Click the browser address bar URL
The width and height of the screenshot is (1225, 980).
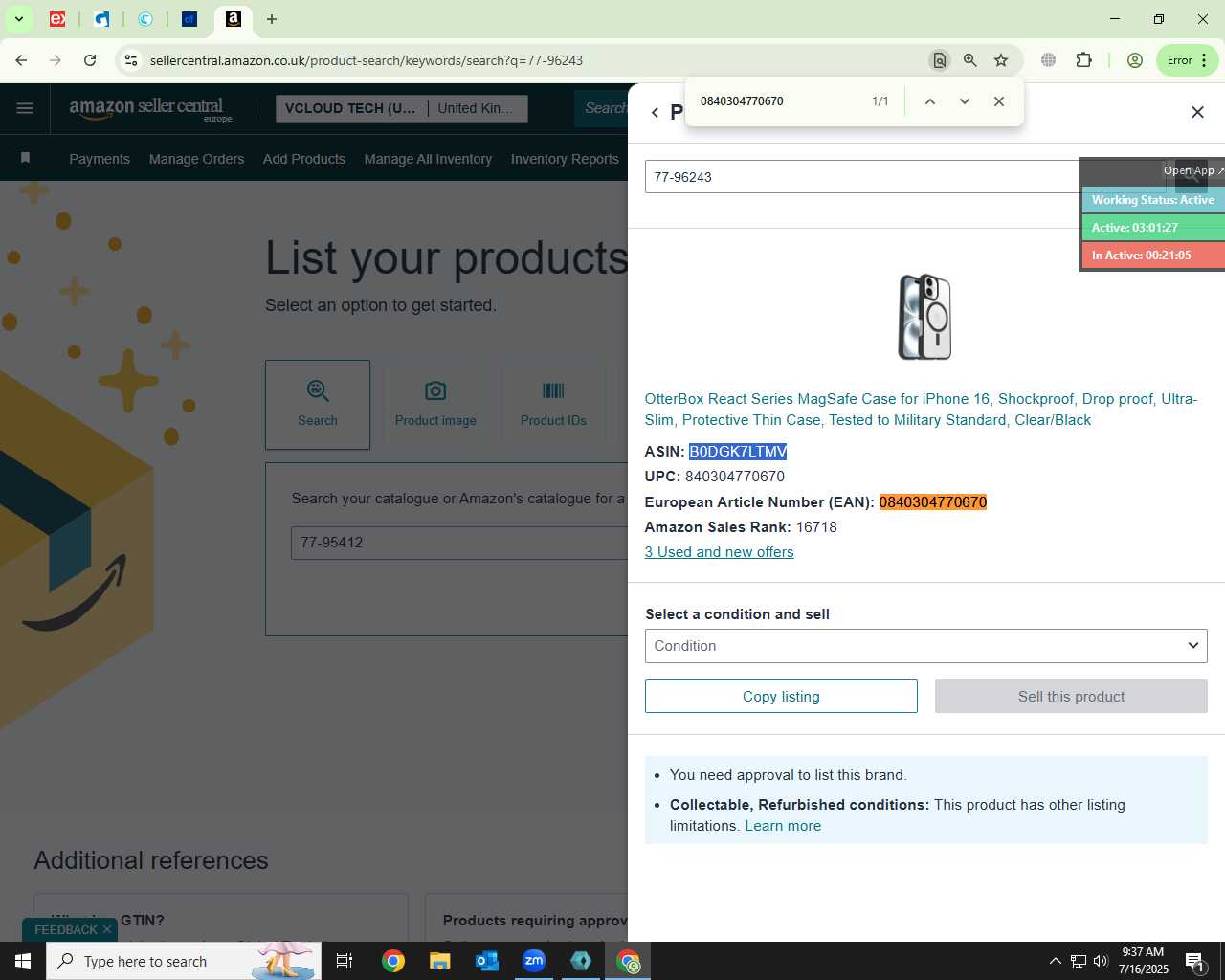point(367,60)
